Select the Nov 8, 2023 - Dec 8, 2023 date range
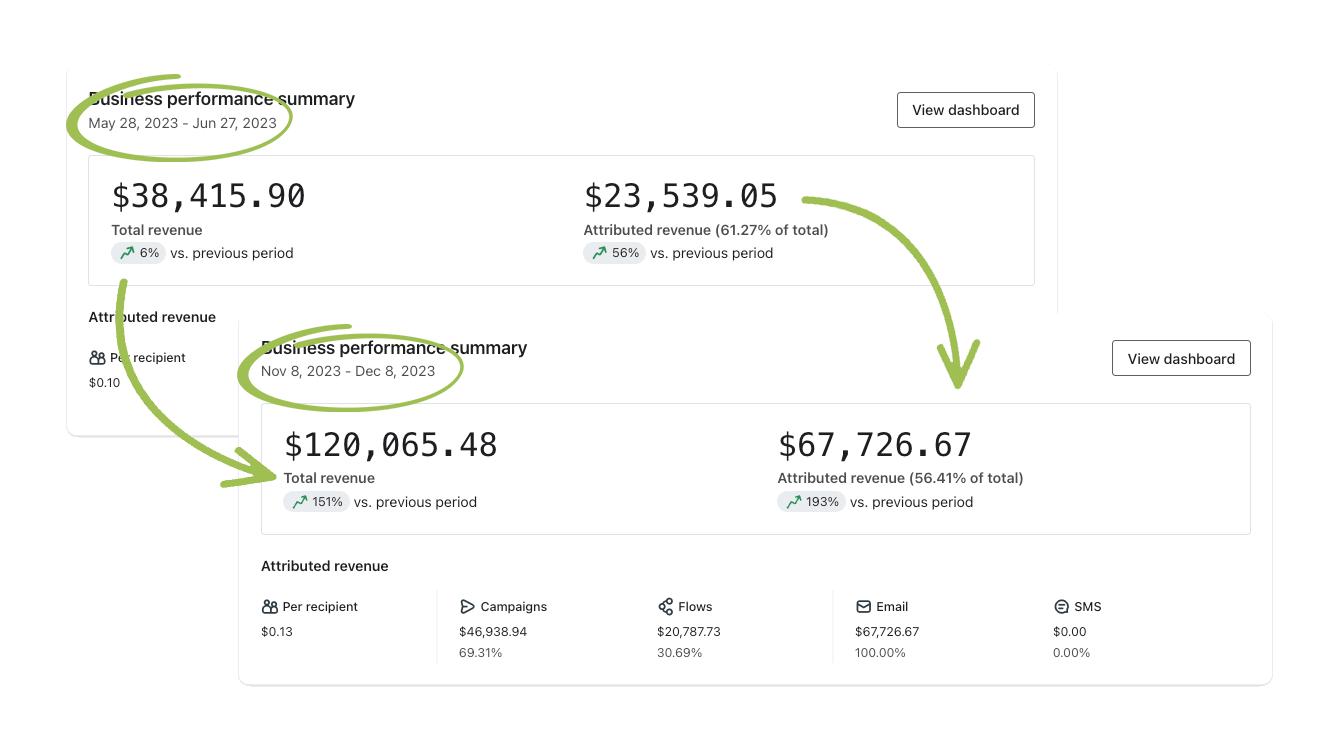The width and height of the screenshot is (1340, 749). tap(348, 371)
